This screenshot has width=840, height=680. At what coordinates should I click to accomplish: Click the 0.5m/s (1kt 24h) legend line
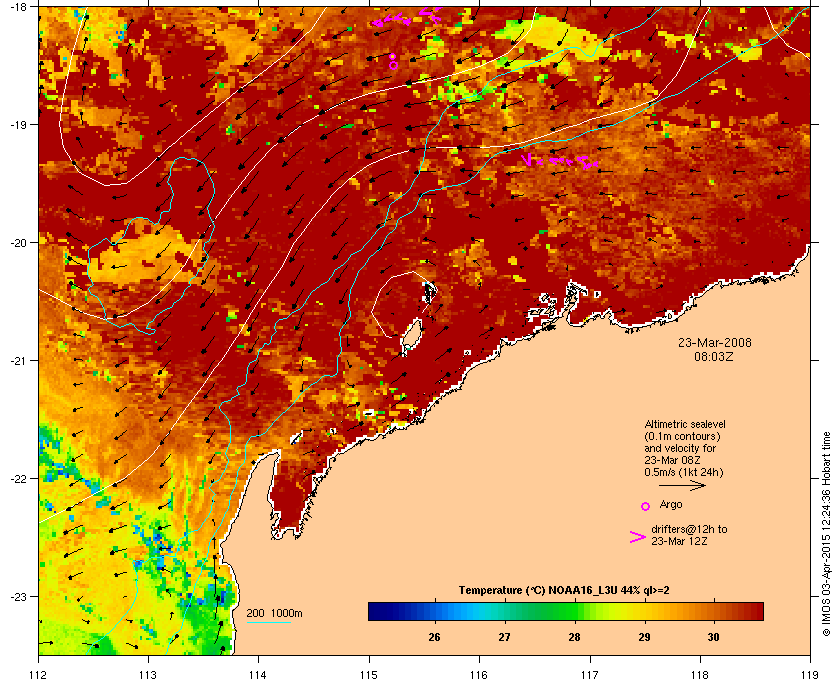684,473
